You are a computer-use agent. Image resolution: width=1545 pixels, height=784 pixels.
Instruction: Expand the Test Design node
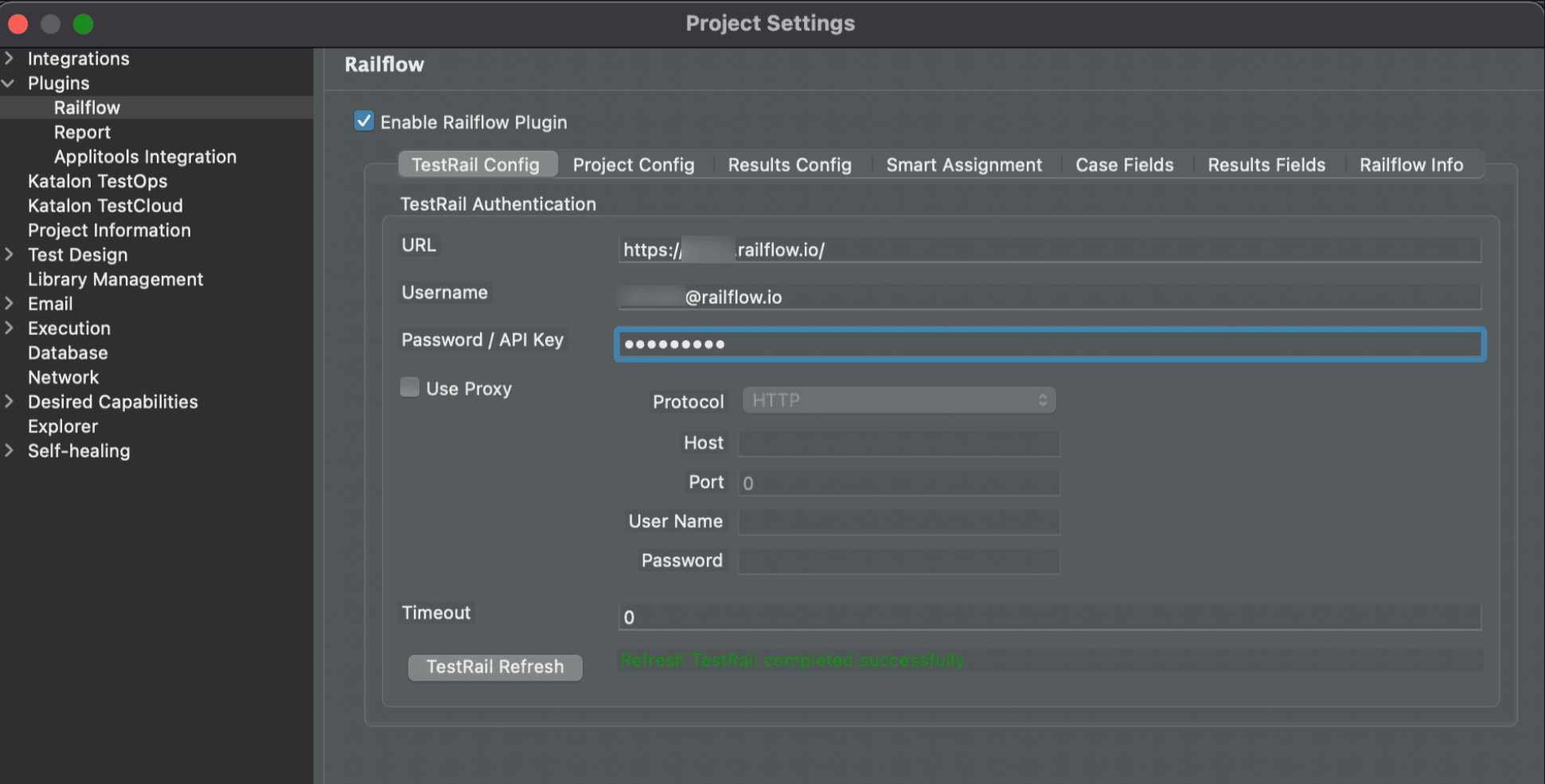[9, 255]
